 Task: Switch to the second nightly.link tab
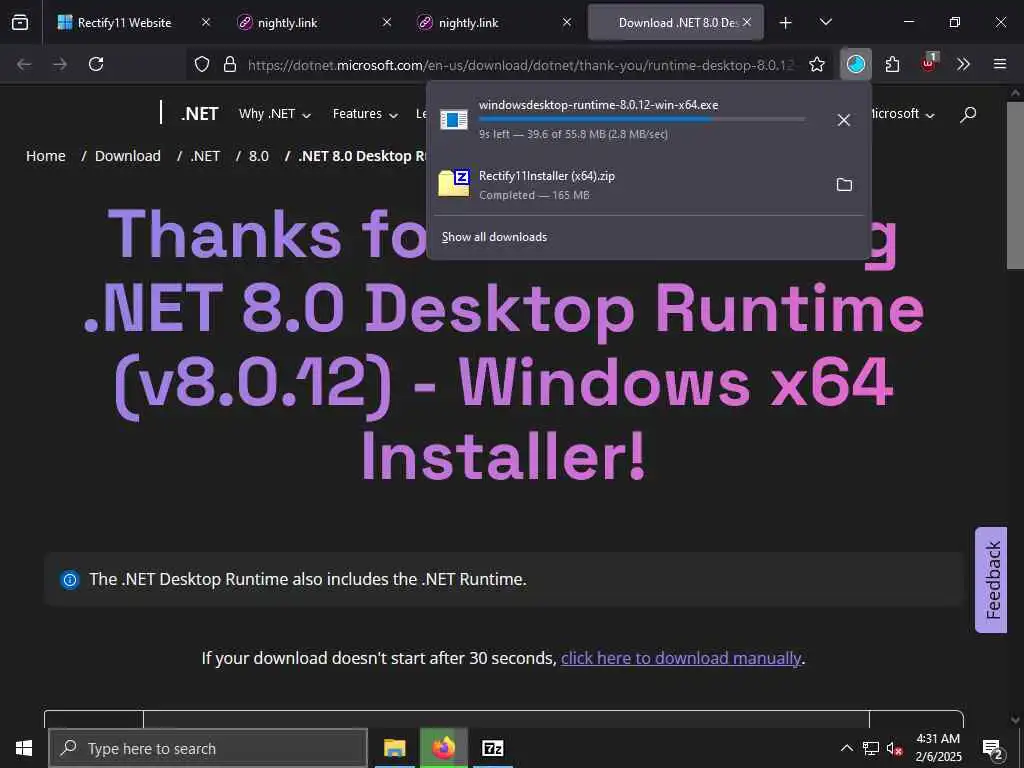click(468, 22)
